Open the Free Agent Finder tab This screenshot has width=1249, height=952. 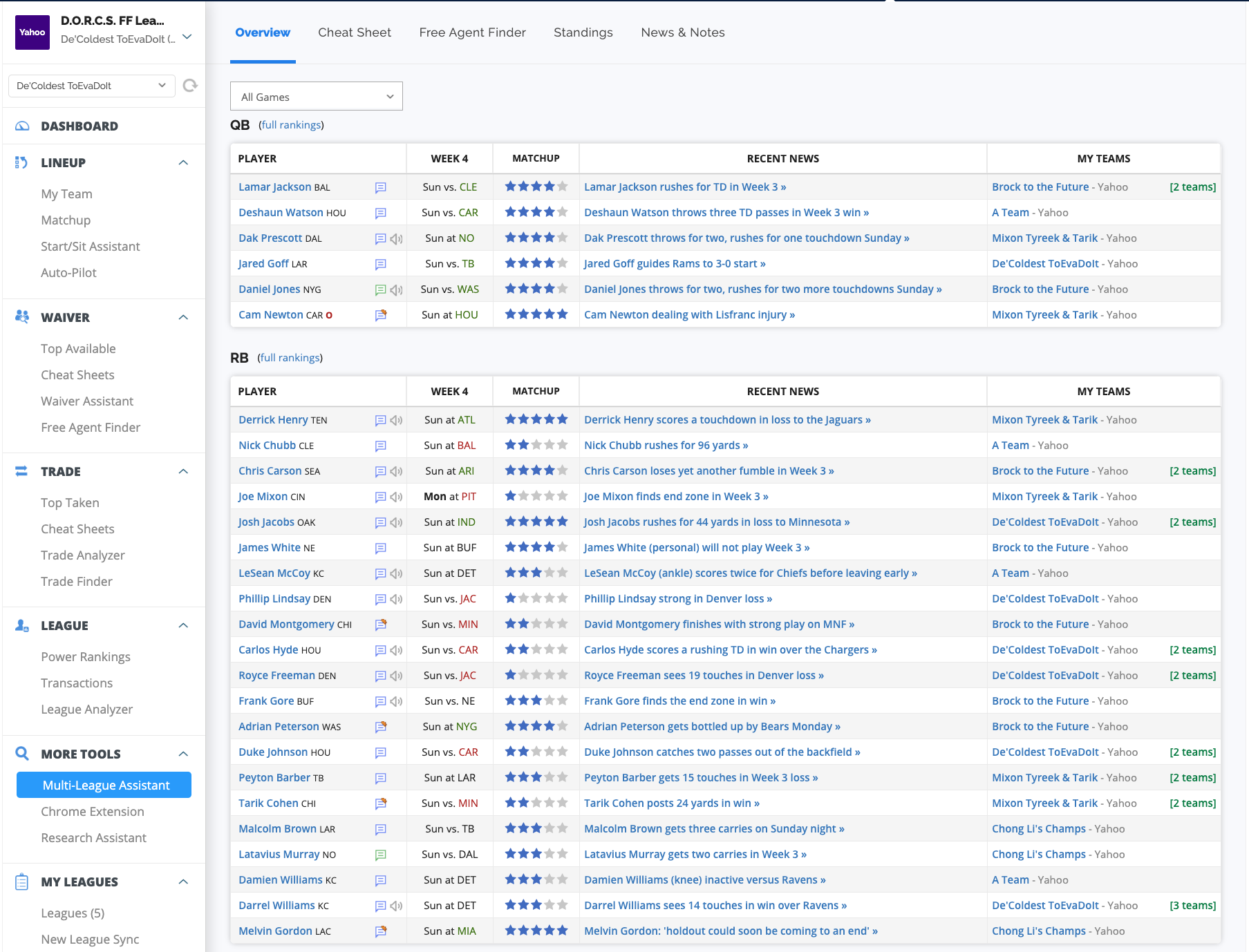point(473,32)
